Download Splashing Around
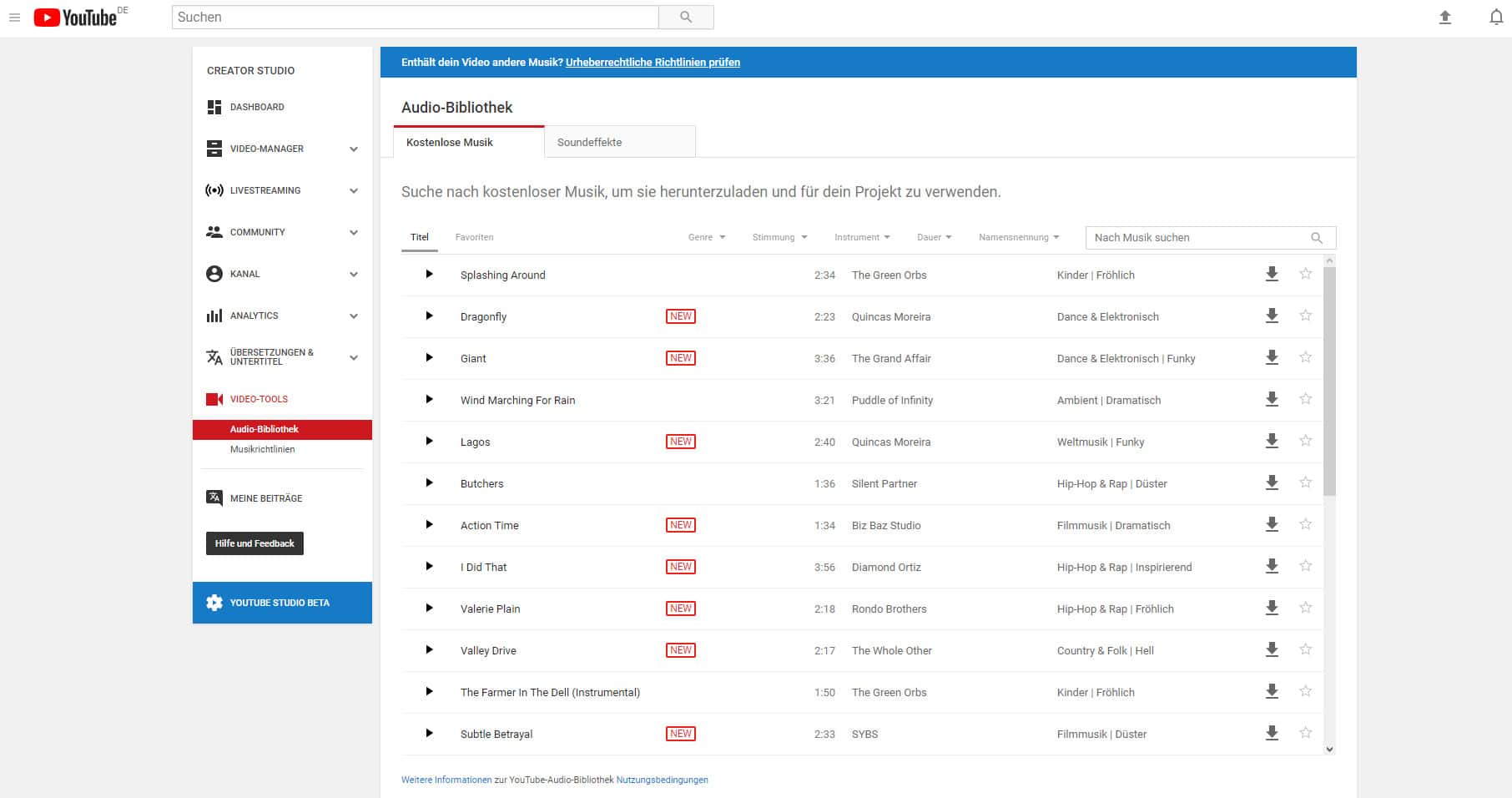1512x798 pixels. [x=1272, y=274]
